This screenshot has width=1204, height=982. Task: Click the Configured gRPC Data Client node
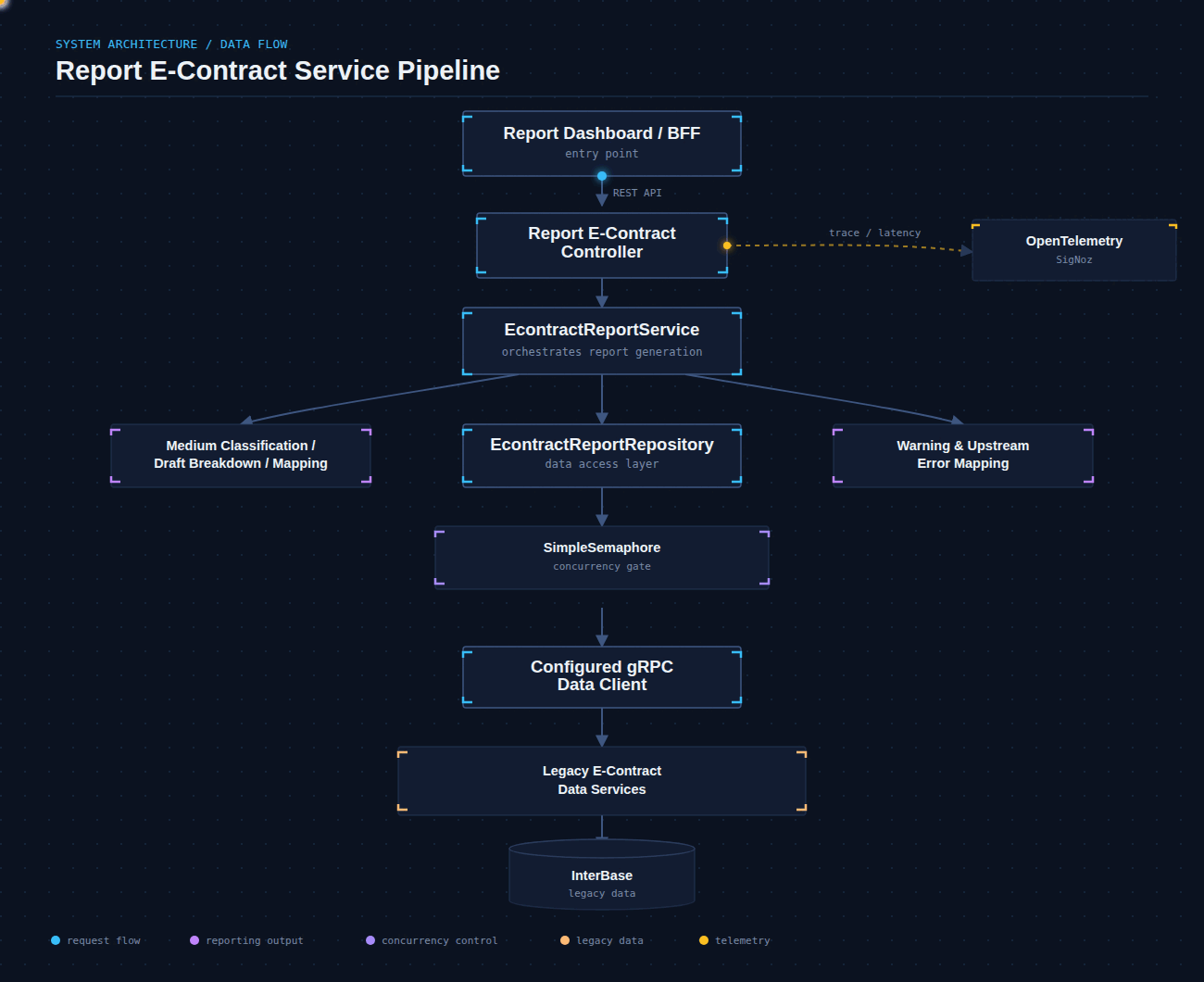tap(602, 677)
